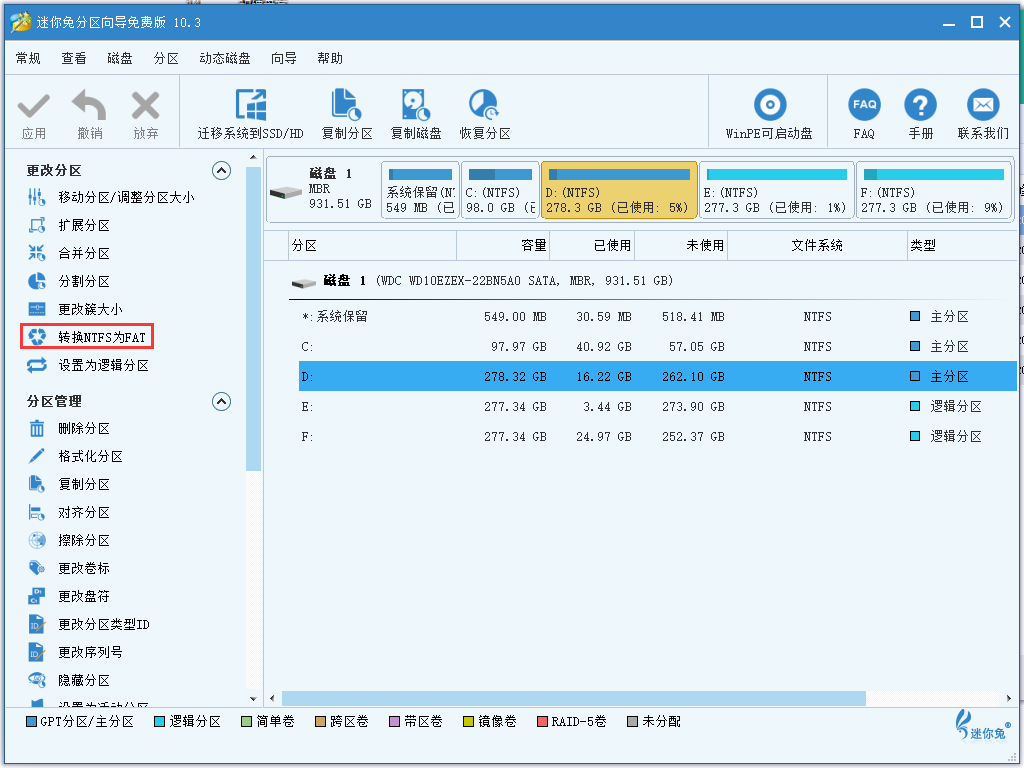Image resolution: width=1024 pixels, height=768 pixels.
Task: Click the Apply (应用) checkmark icon
Action: click(33, 106)
